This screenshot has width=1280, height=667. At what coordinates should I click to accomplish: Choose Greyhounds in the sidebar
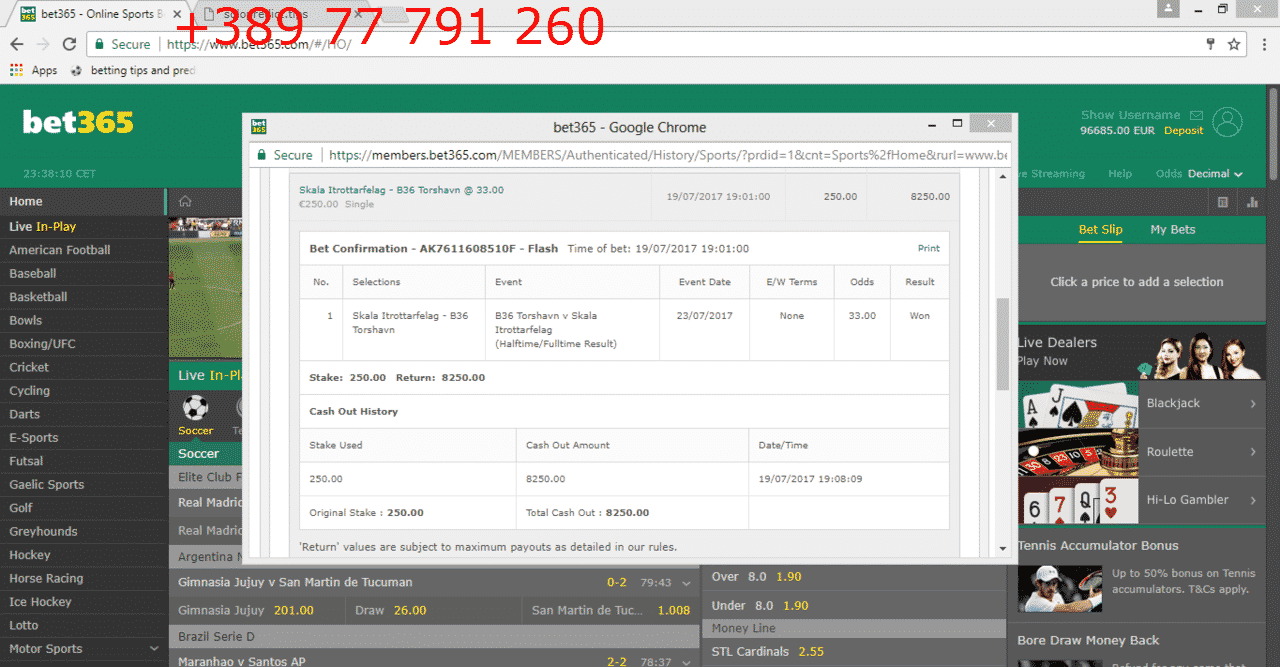(83, 532)
